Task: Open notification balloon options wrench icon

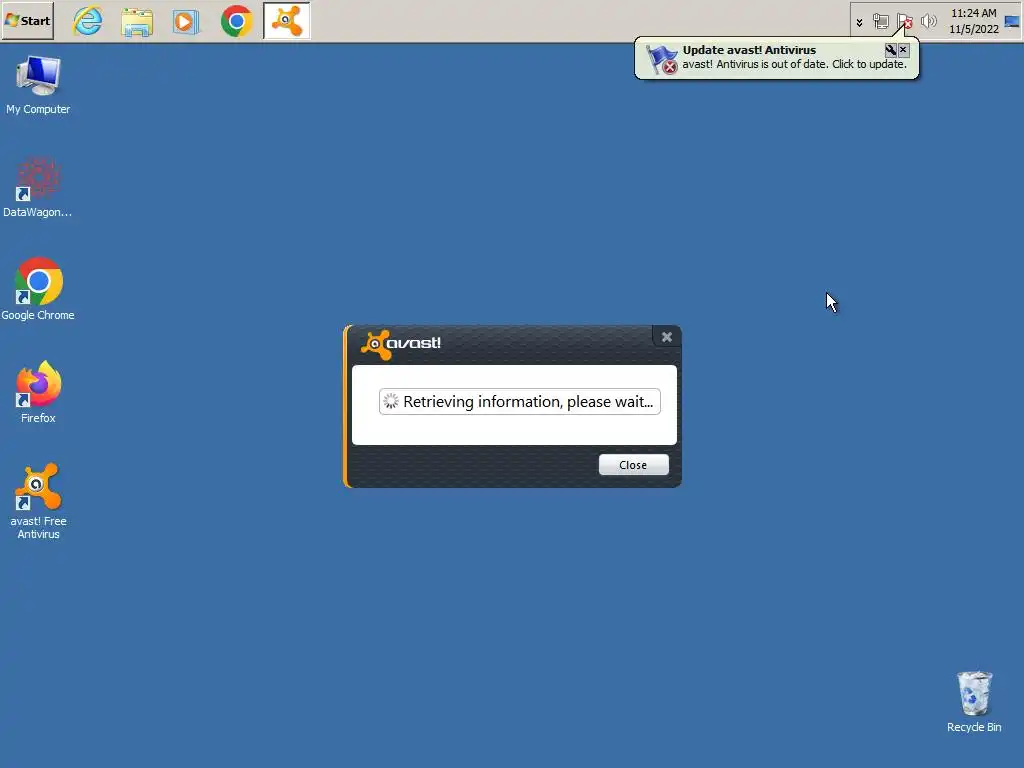Action: (890, 50)
